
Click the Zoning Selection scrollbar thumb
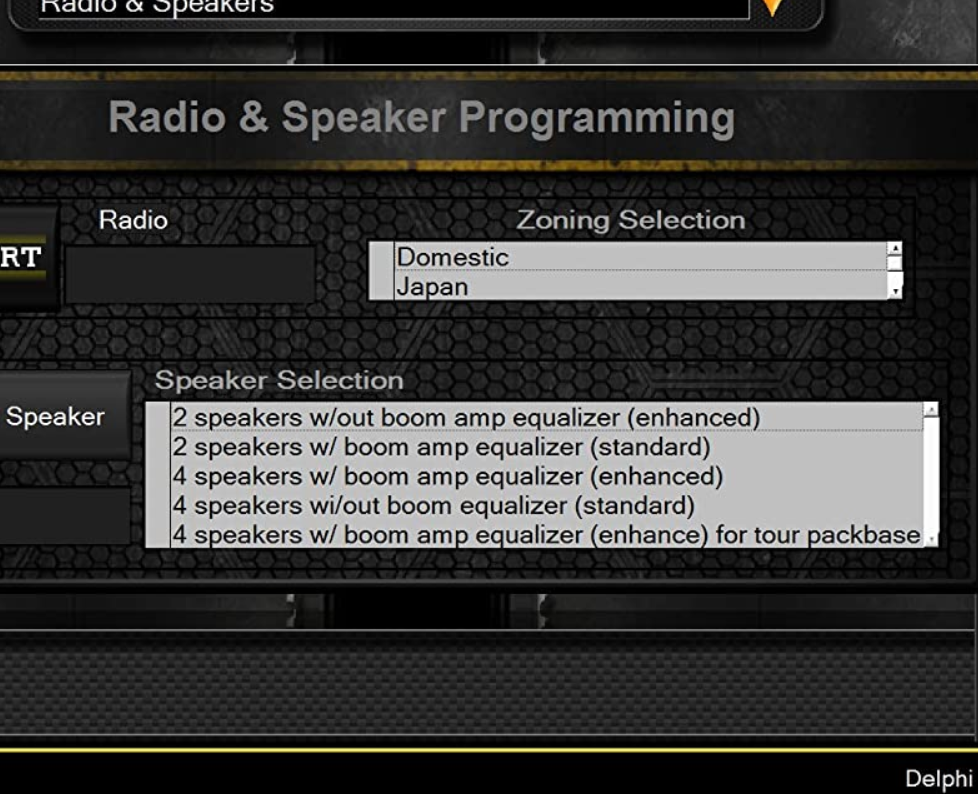[895, 264]
